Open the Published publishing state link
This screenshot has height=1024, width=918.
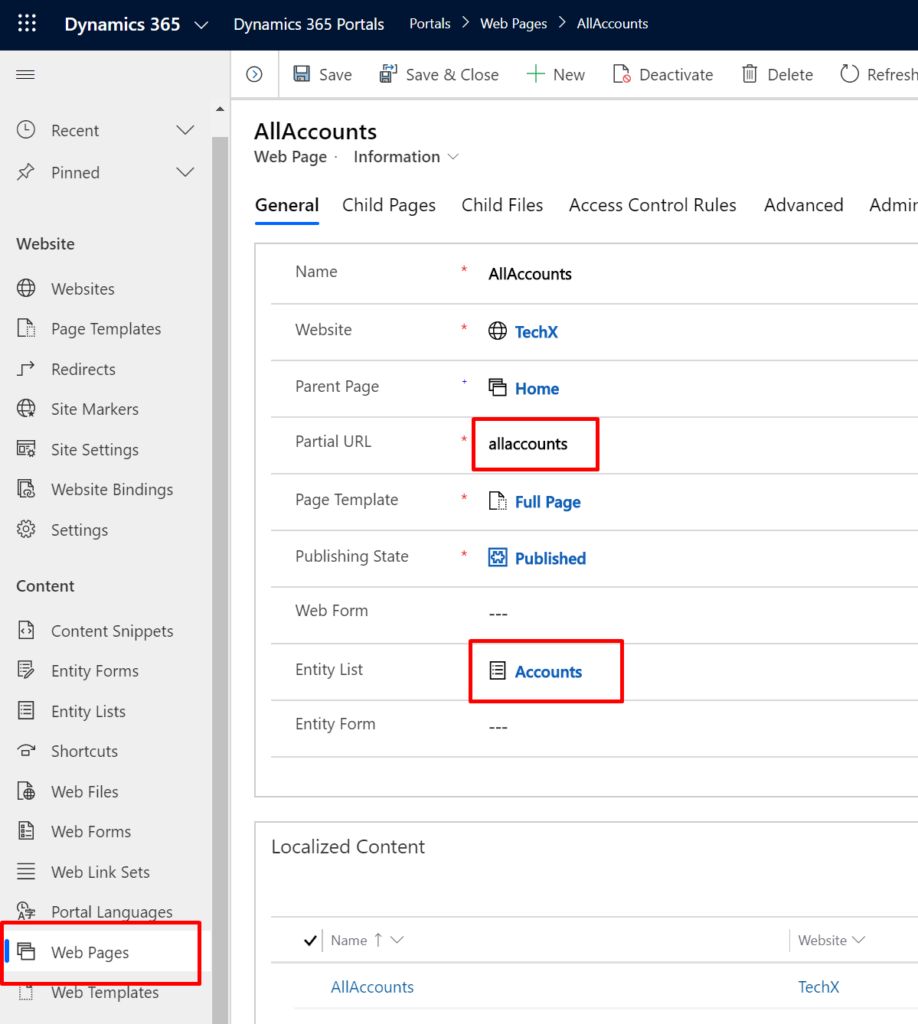pos(550,558)
